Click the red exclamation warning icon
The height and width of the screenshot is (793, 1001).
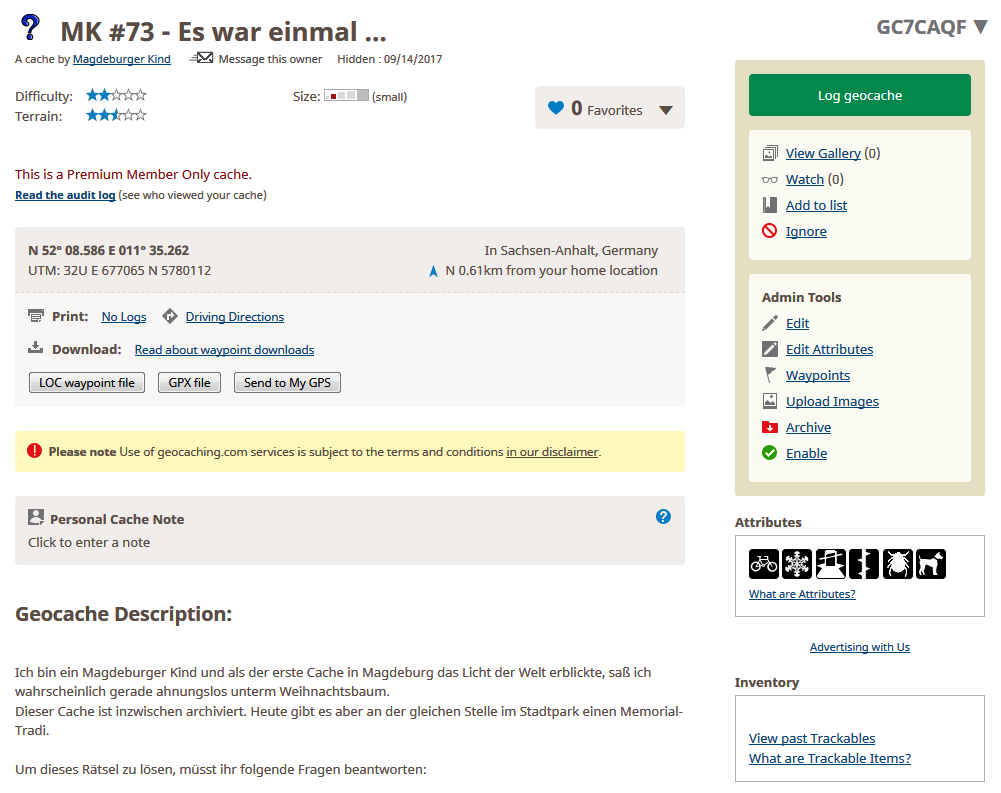[34, 451]
